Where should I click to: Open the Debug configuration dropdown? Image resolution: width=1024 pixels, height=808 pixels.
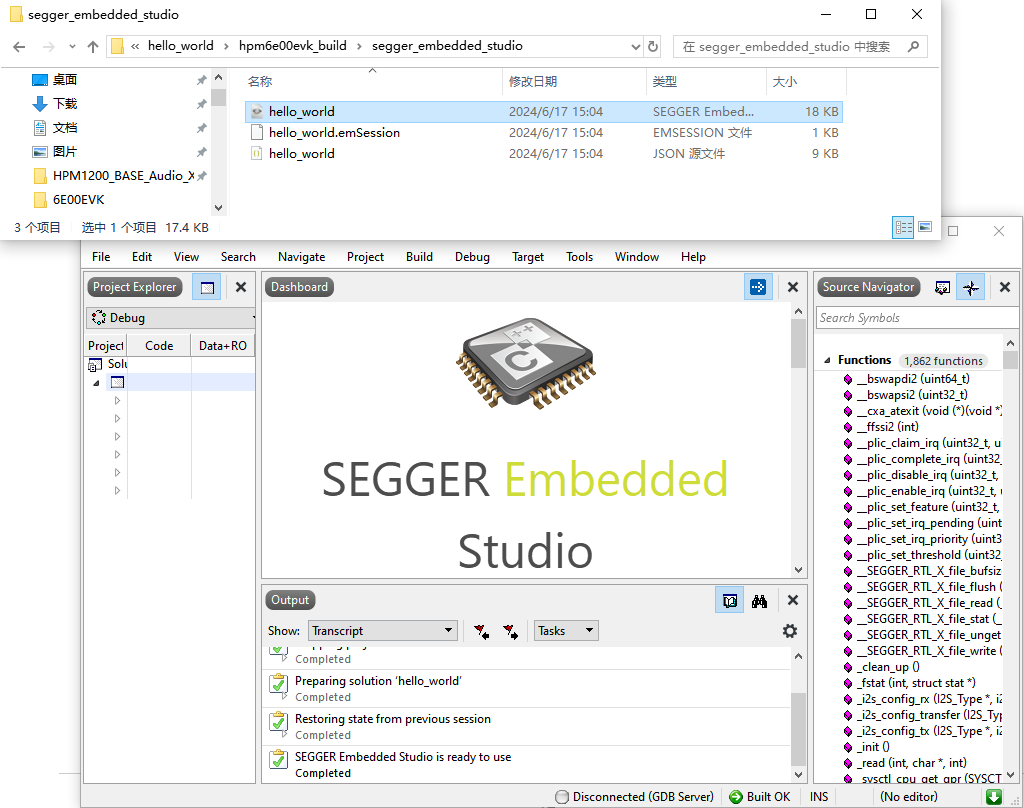click(x=170, y=318)
